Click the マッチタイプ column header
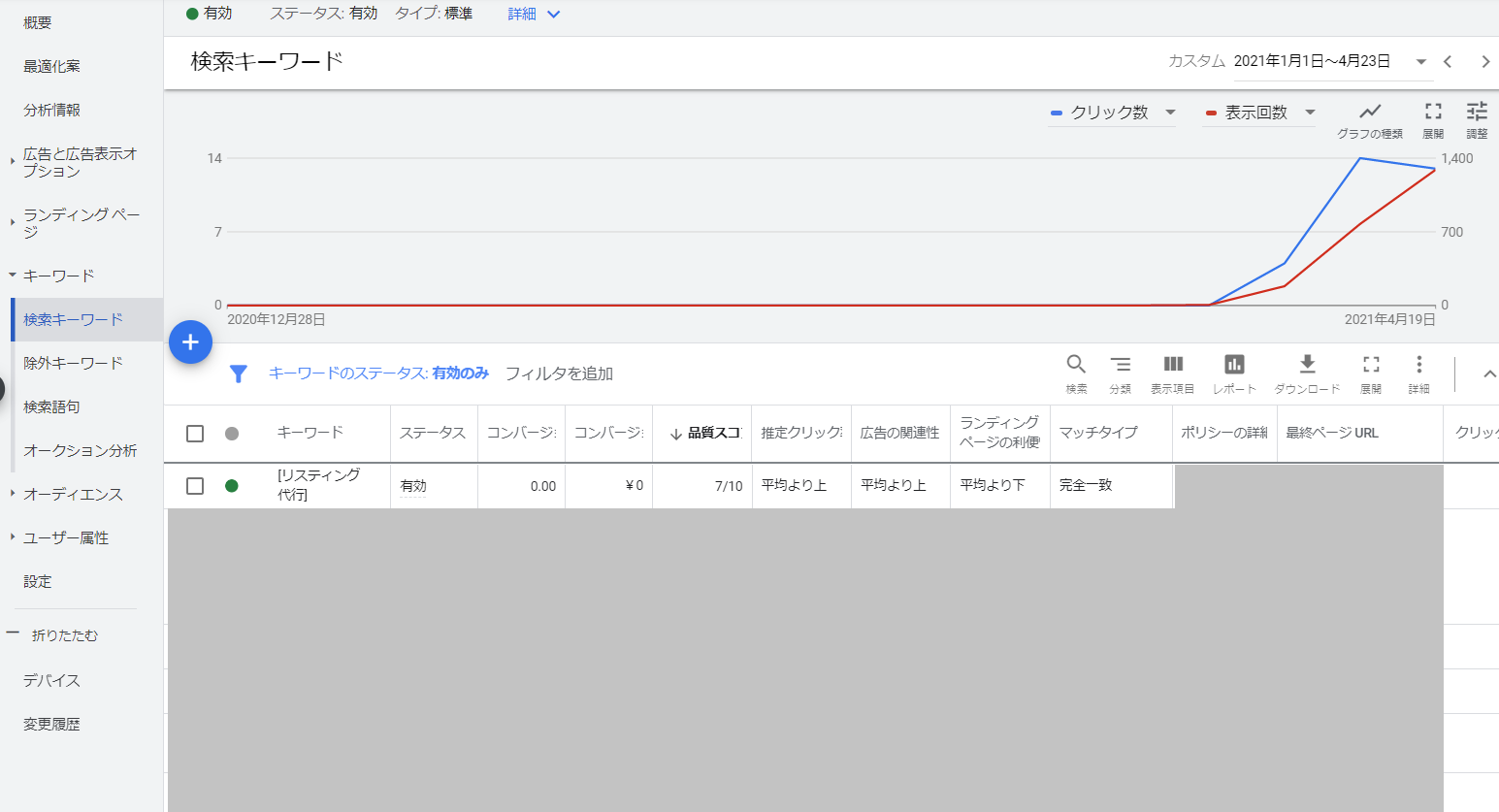Screen dimensions: 1499x812 [x=1098, y=433]
